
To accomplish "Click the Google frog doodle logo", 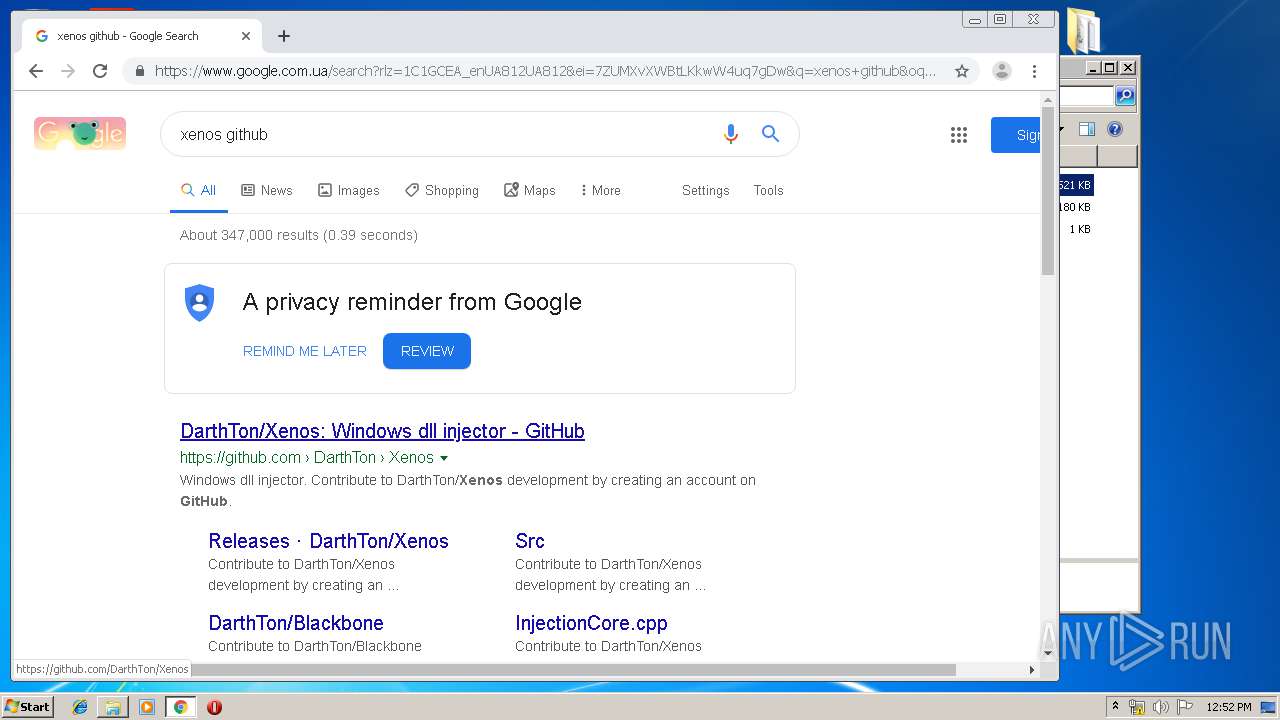I will [x=80, y=133].
